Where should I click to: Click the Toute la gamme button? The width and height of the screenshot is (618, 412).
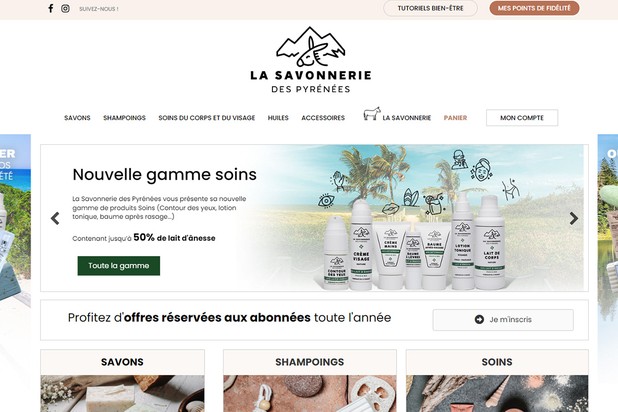(119, 266)
